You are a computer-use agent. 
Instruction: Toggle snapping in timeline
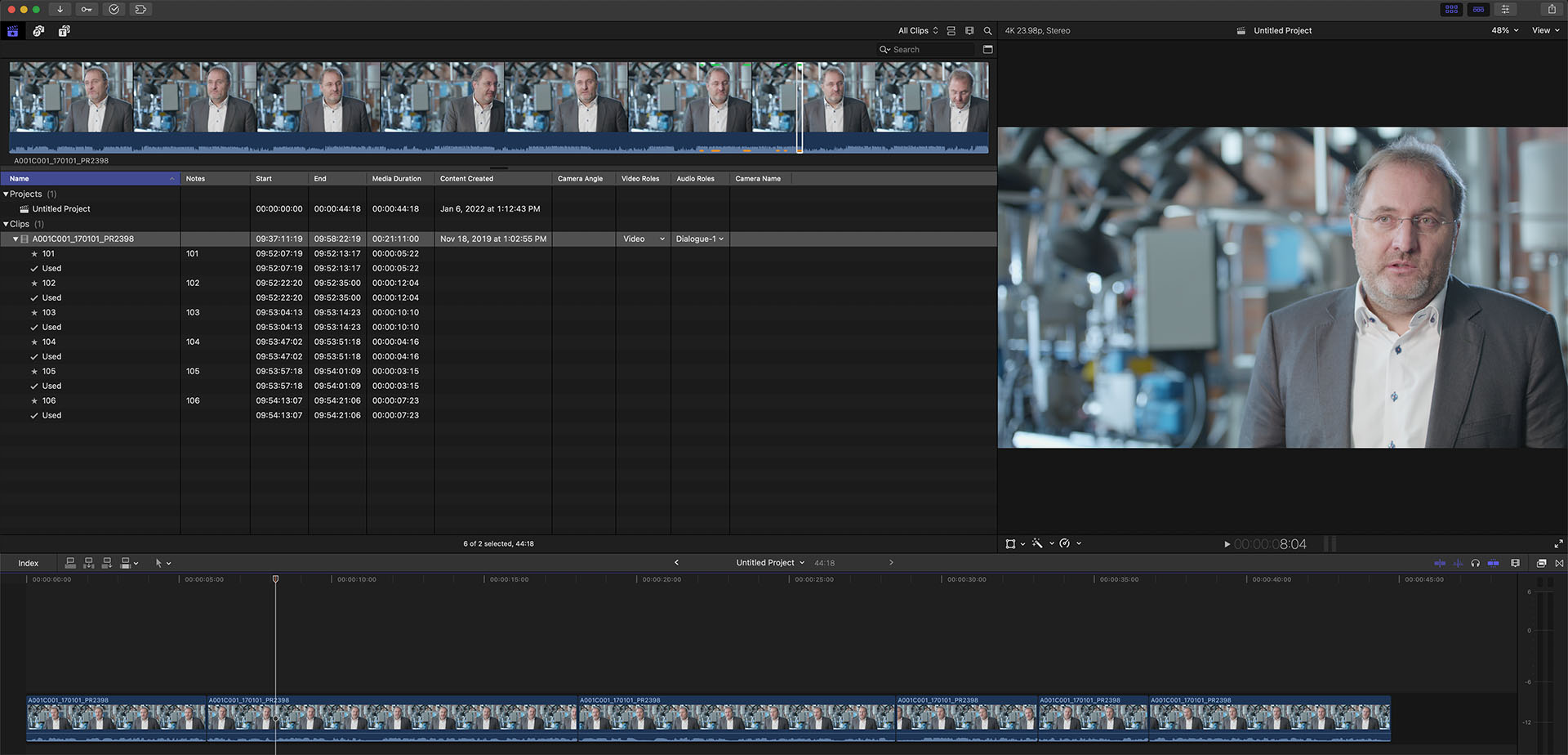click(1493, 563)
